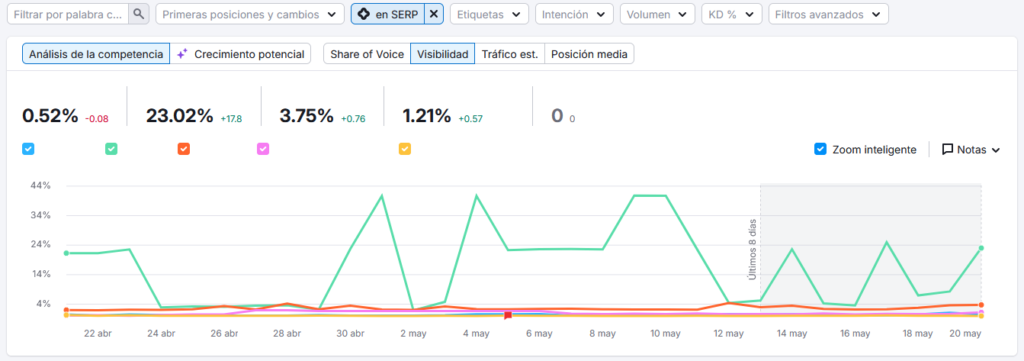Click the +17.8 change indicator
The height and width of the screenshot is (361, 1024).
pos(231,119)
